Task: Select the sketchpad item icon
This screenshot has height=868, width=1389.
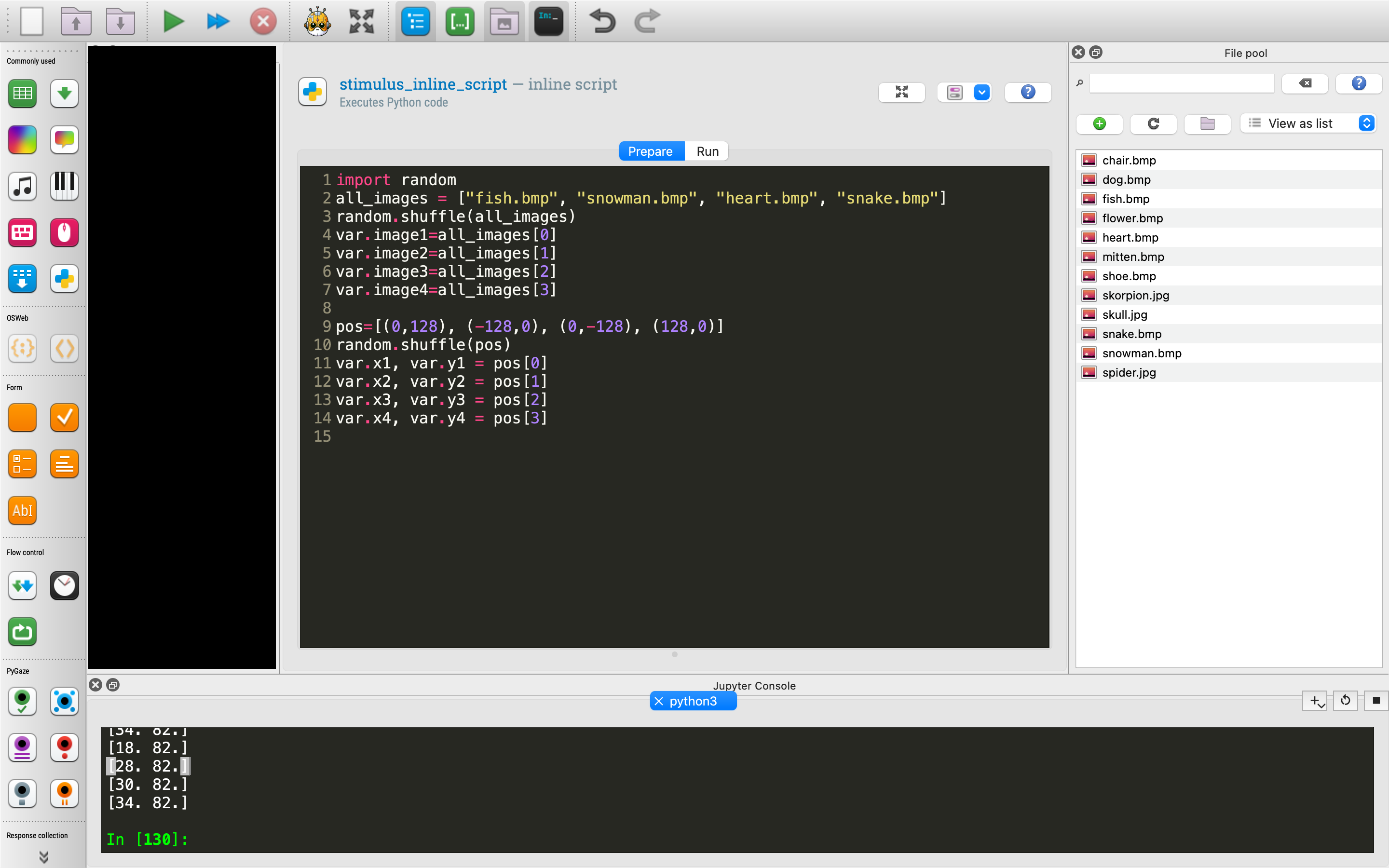Action: [22, 139]
